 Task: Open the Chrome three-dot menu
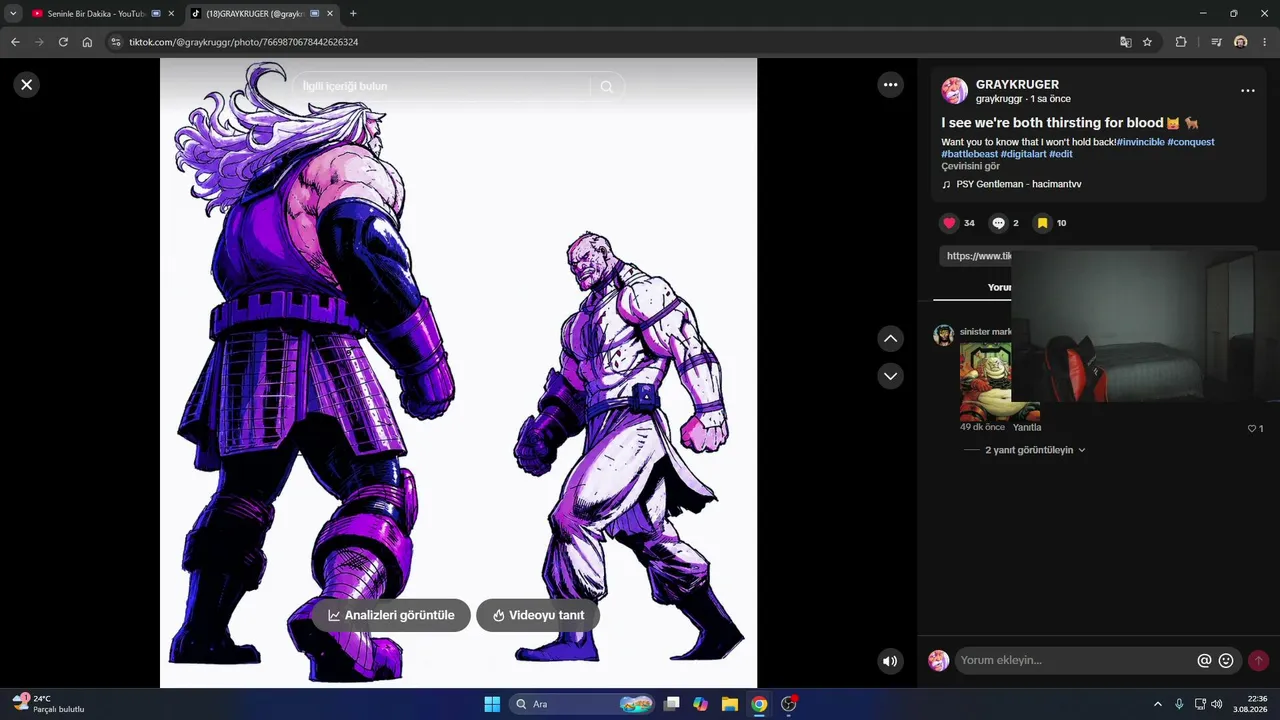(x=1265, y=42)
